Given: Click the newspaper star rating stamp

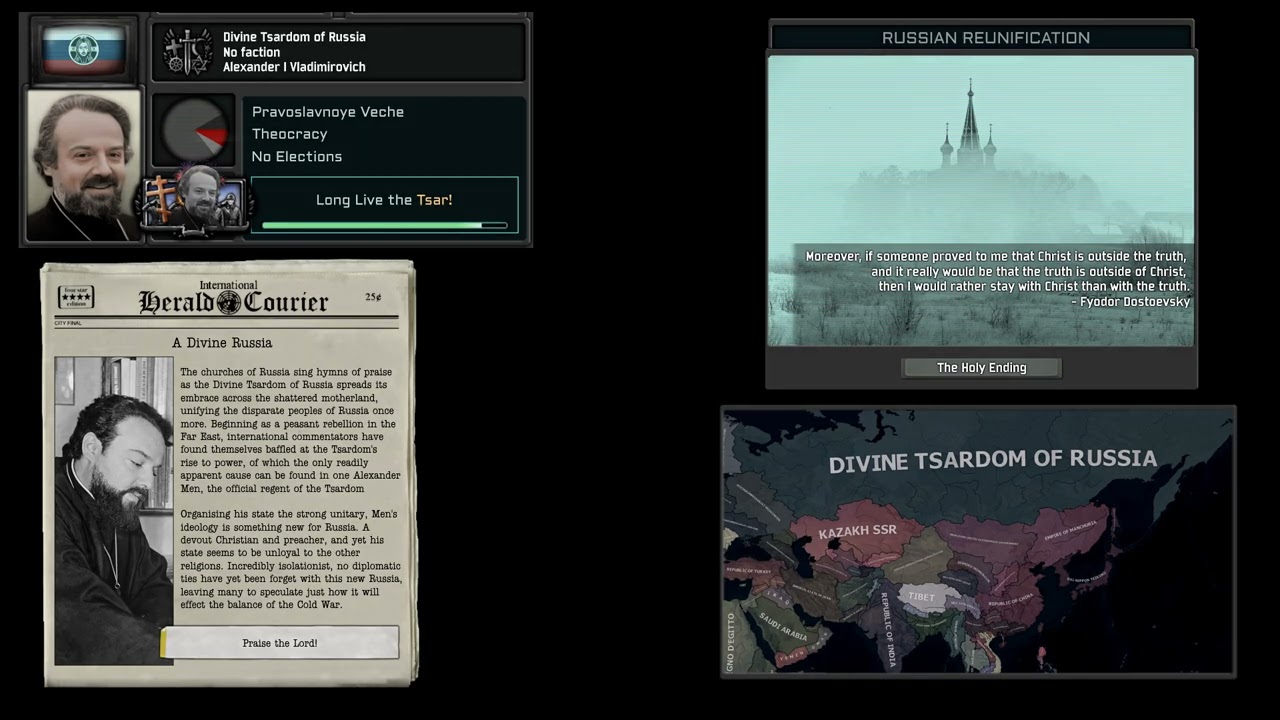Looking at the screenshot, I should point(76,298).
